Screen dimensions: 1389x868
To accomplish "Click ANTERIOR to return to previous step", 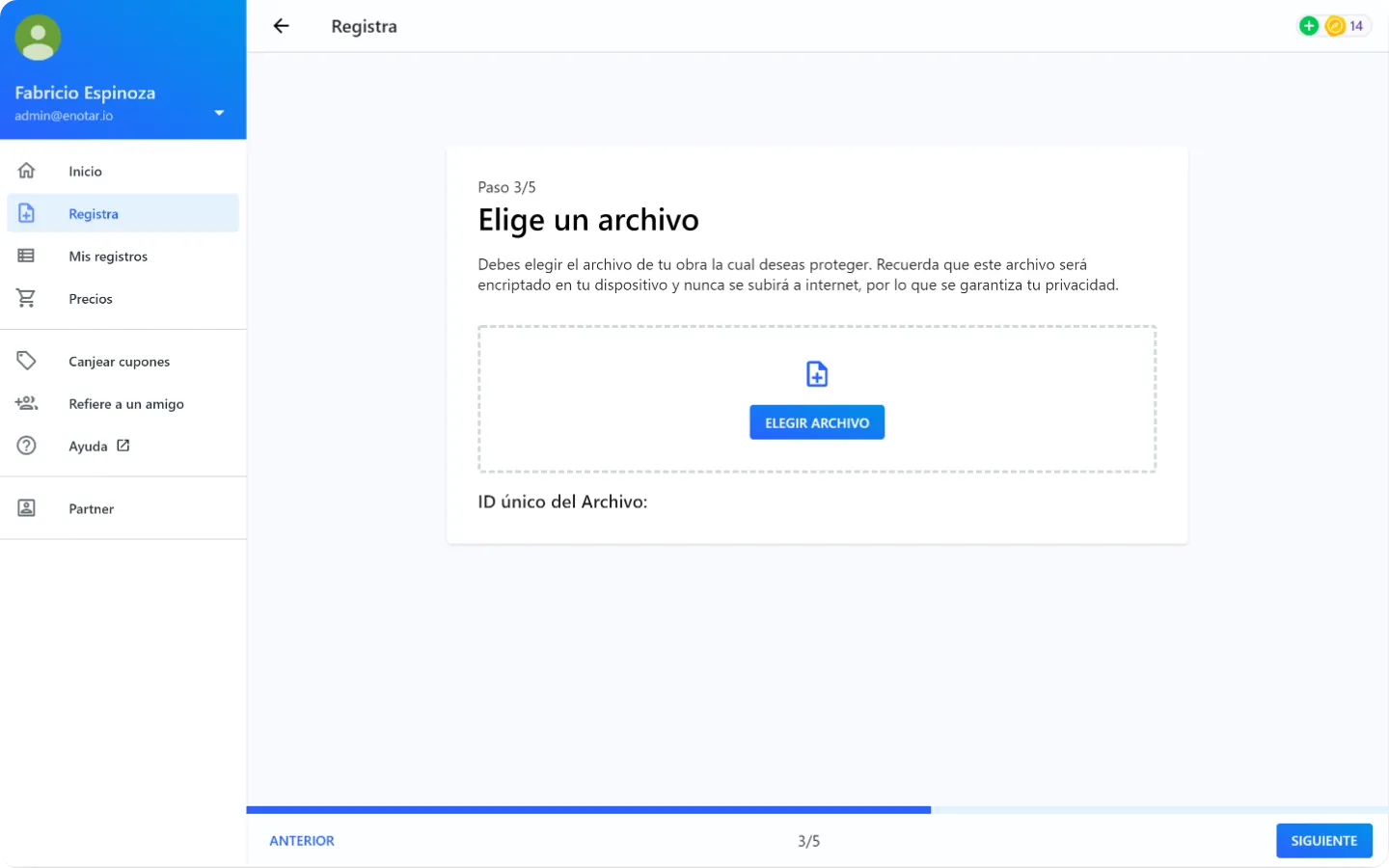I will [x=302, y=840].
